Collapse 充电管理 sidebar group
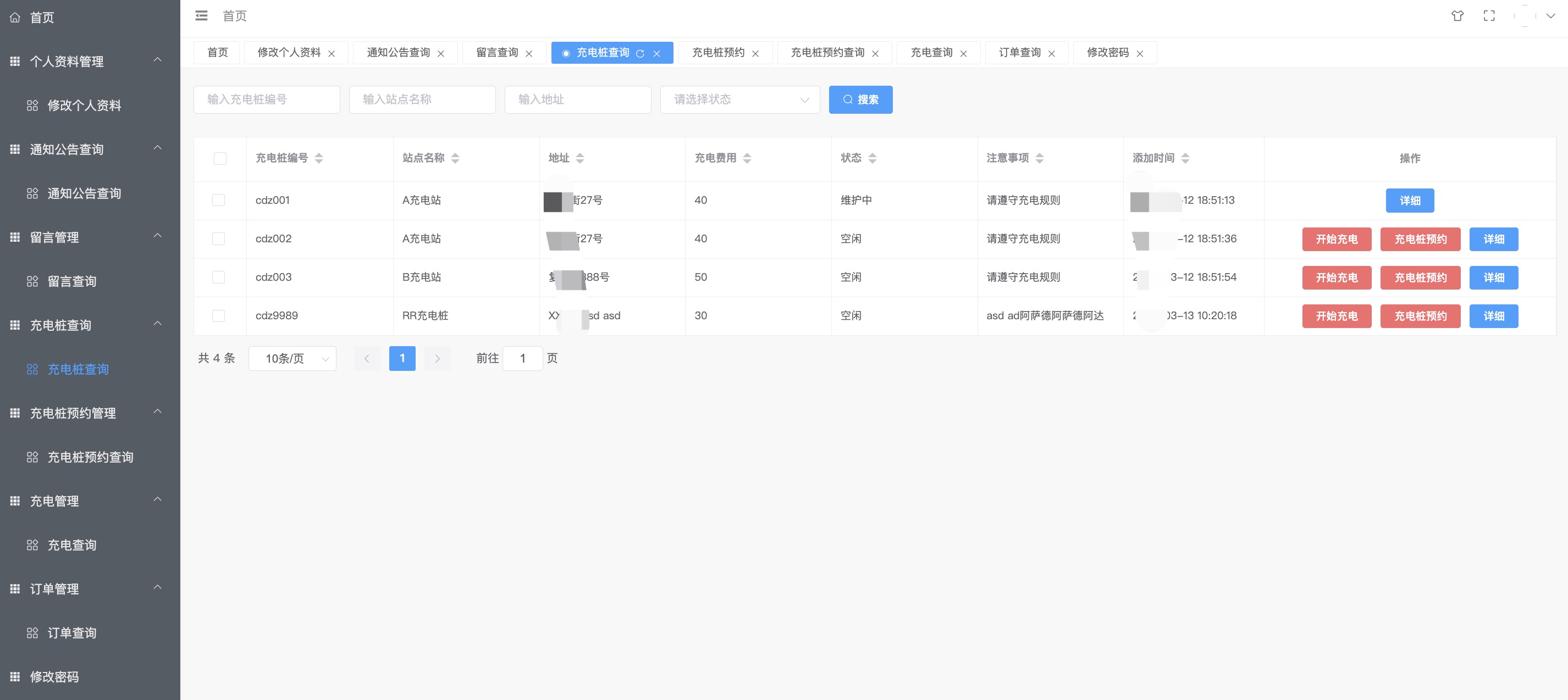 (158, 500)
